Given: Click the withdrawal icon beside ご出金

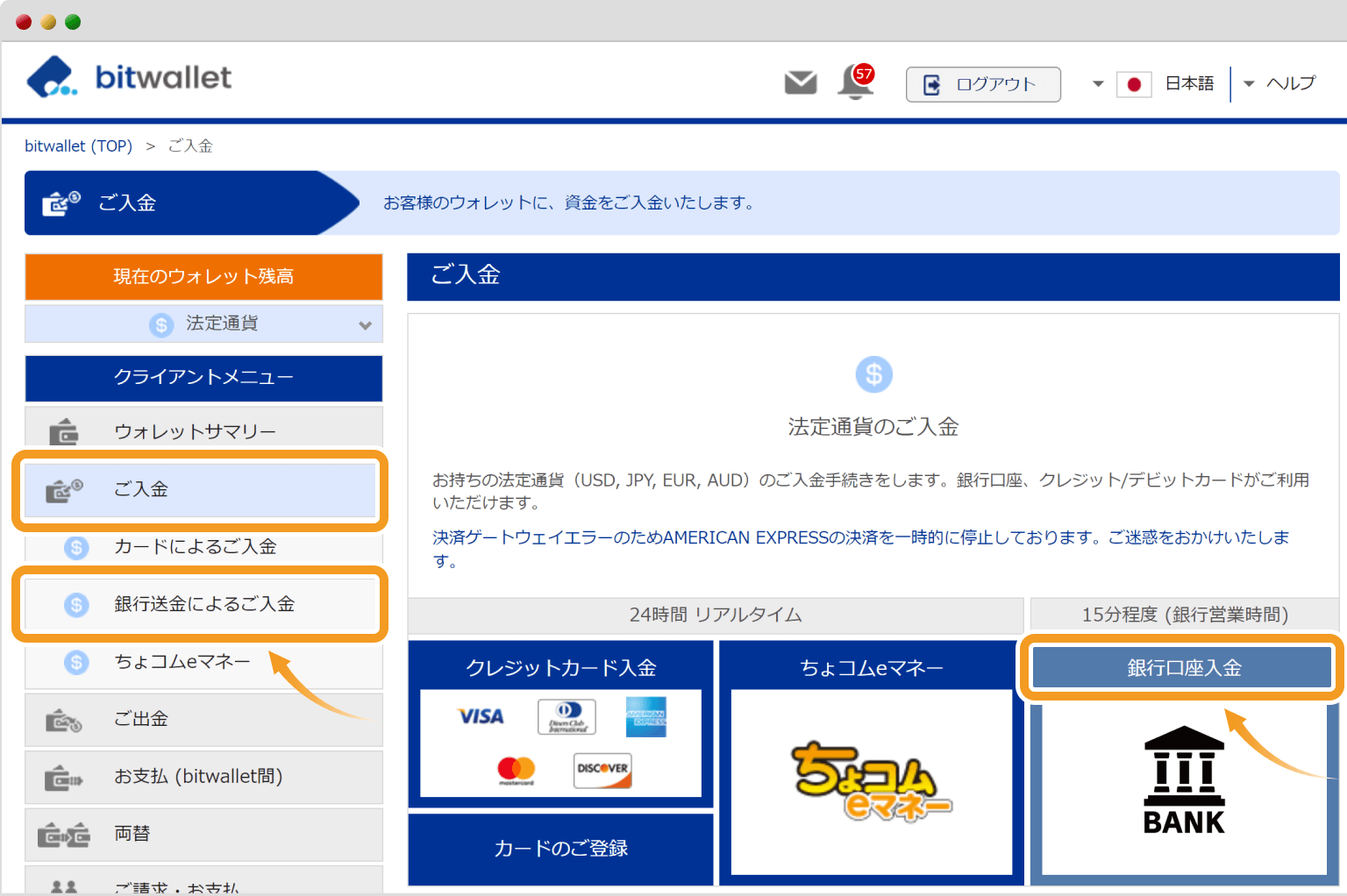Looking at the screenshot, I should pos(64,721).
